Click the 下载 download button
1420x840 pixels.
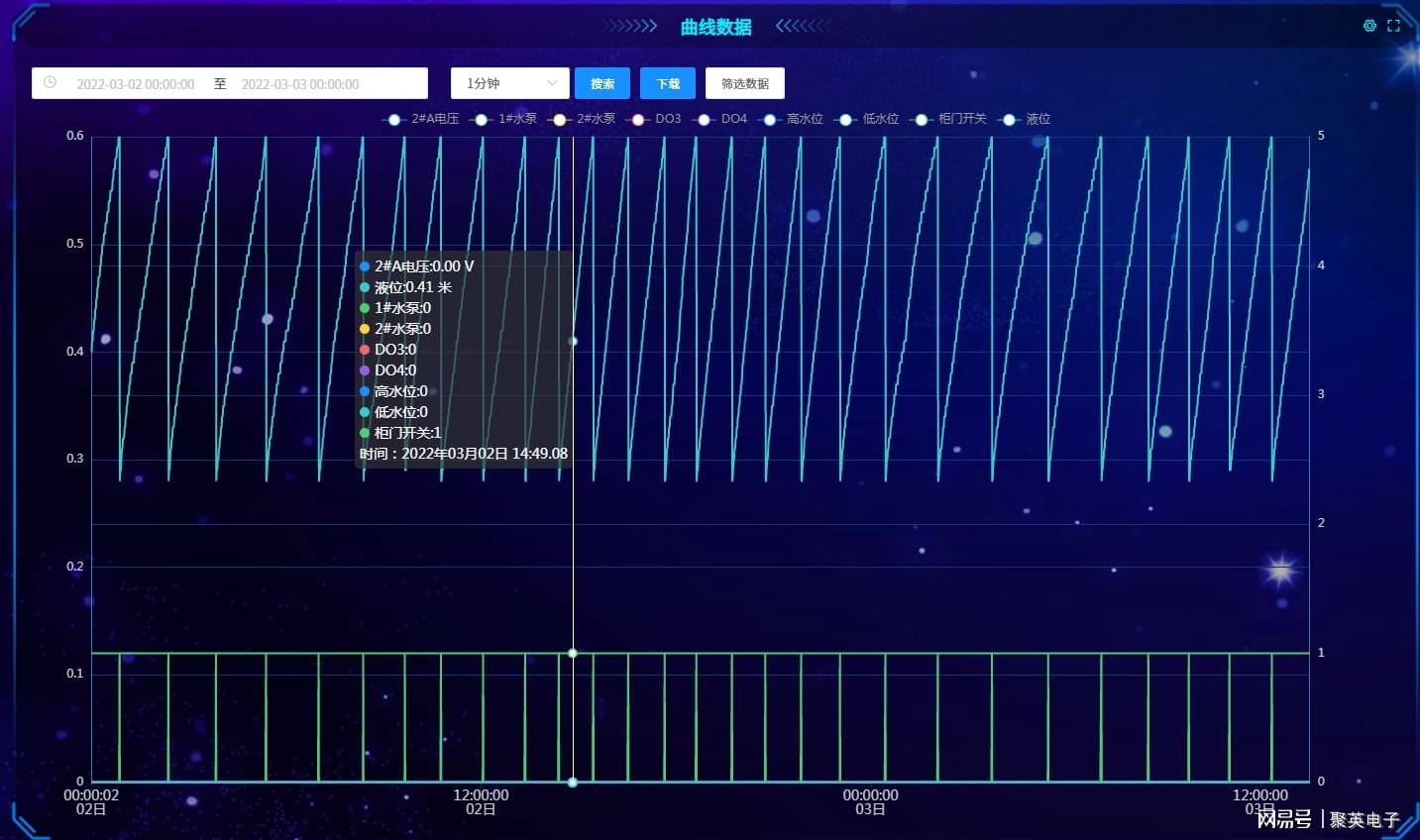pos(668,84)
